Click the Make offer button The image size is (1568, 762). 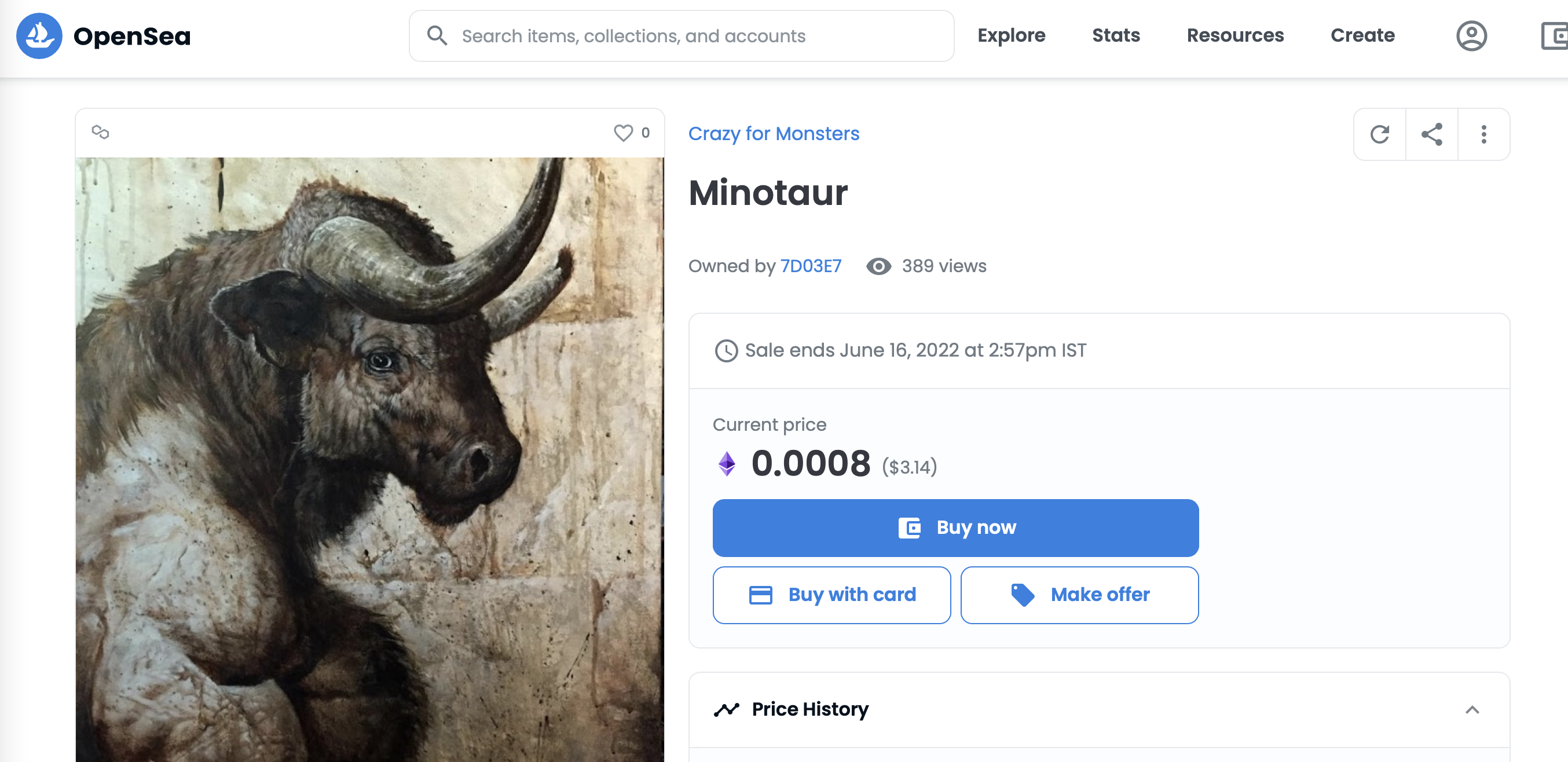tap(1079, 595)
